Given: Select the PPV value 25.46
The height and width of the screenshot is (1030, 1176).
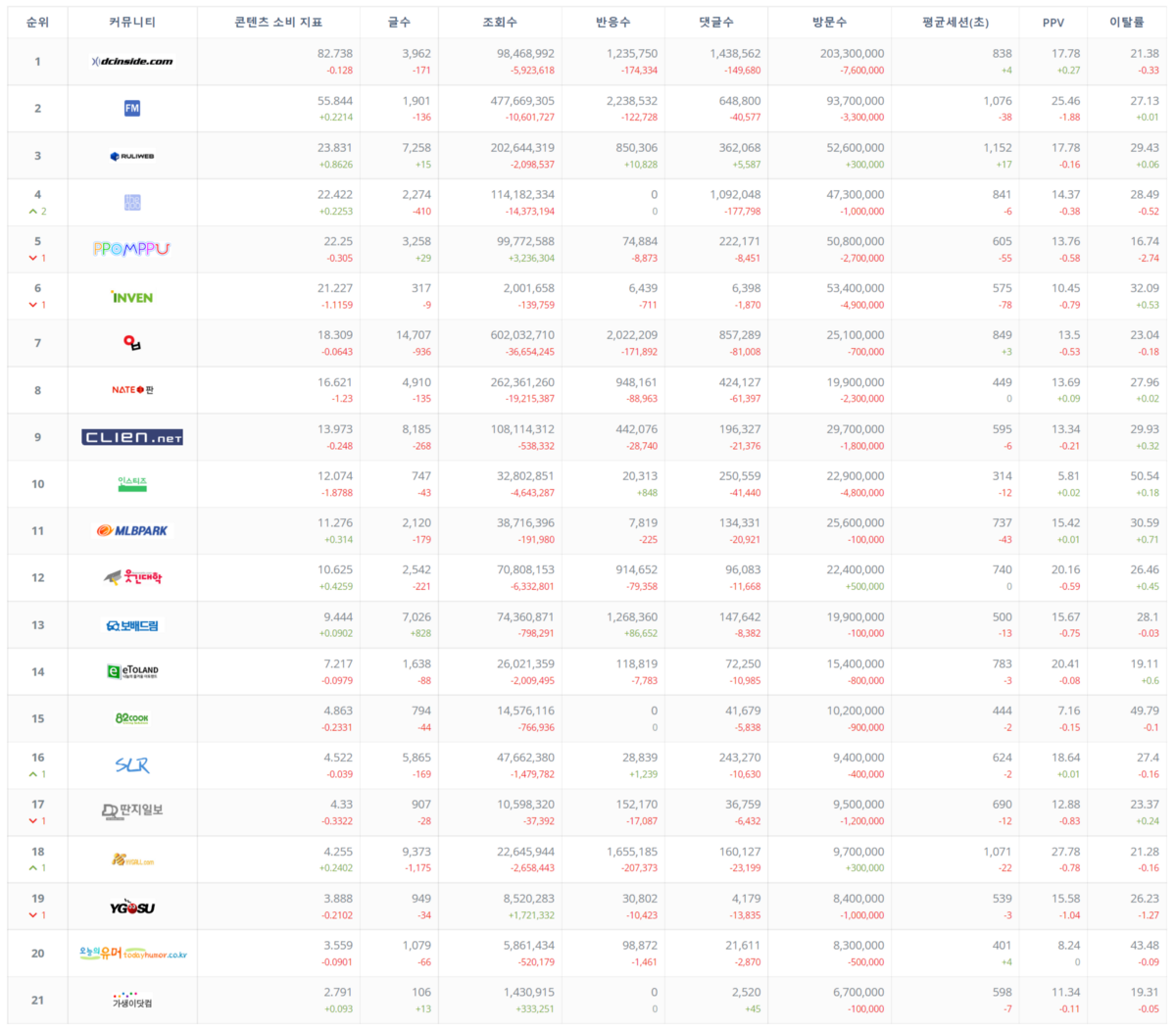Looking at the screenshot, I should [1066, 101].
